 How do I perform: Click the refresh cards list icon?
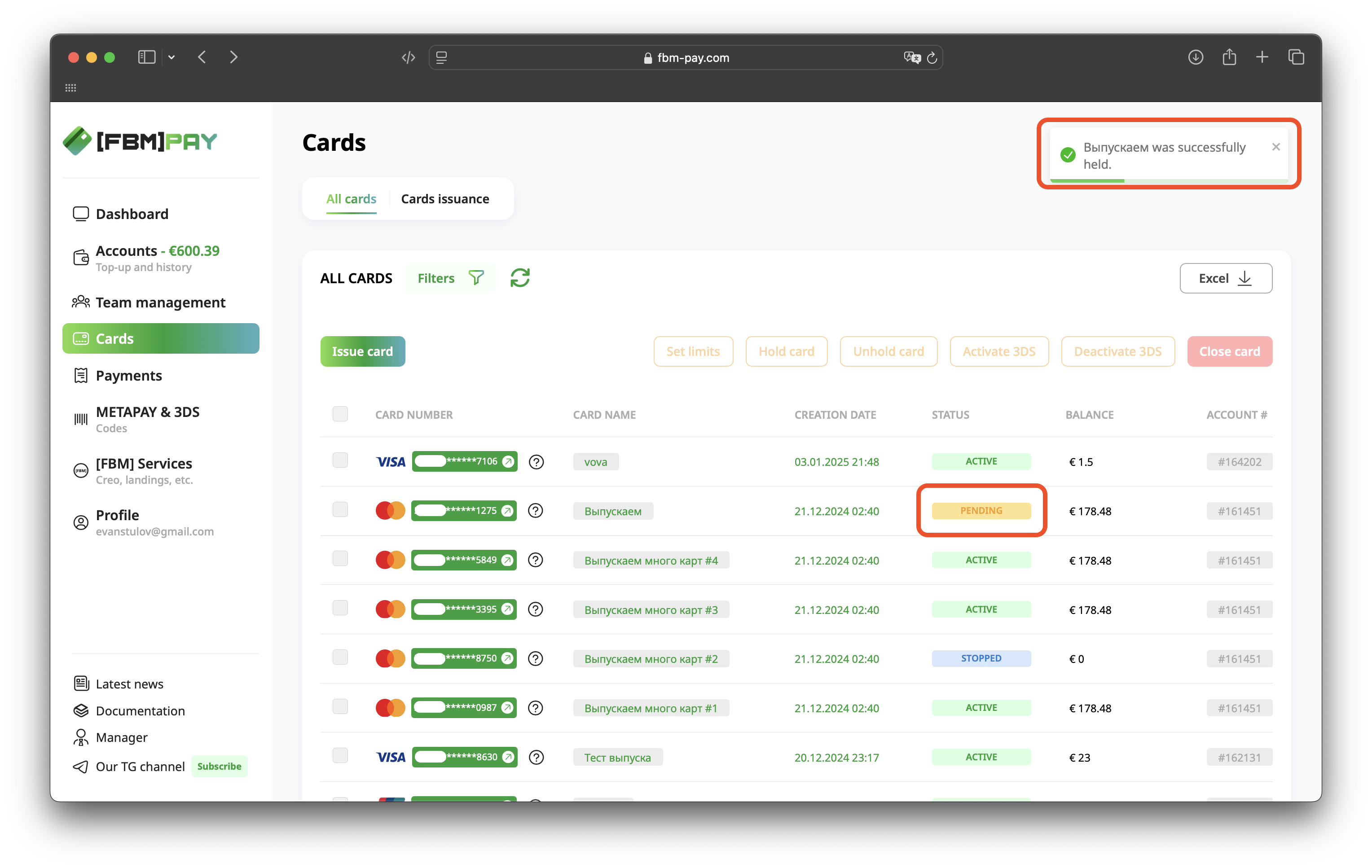(519, 278)
